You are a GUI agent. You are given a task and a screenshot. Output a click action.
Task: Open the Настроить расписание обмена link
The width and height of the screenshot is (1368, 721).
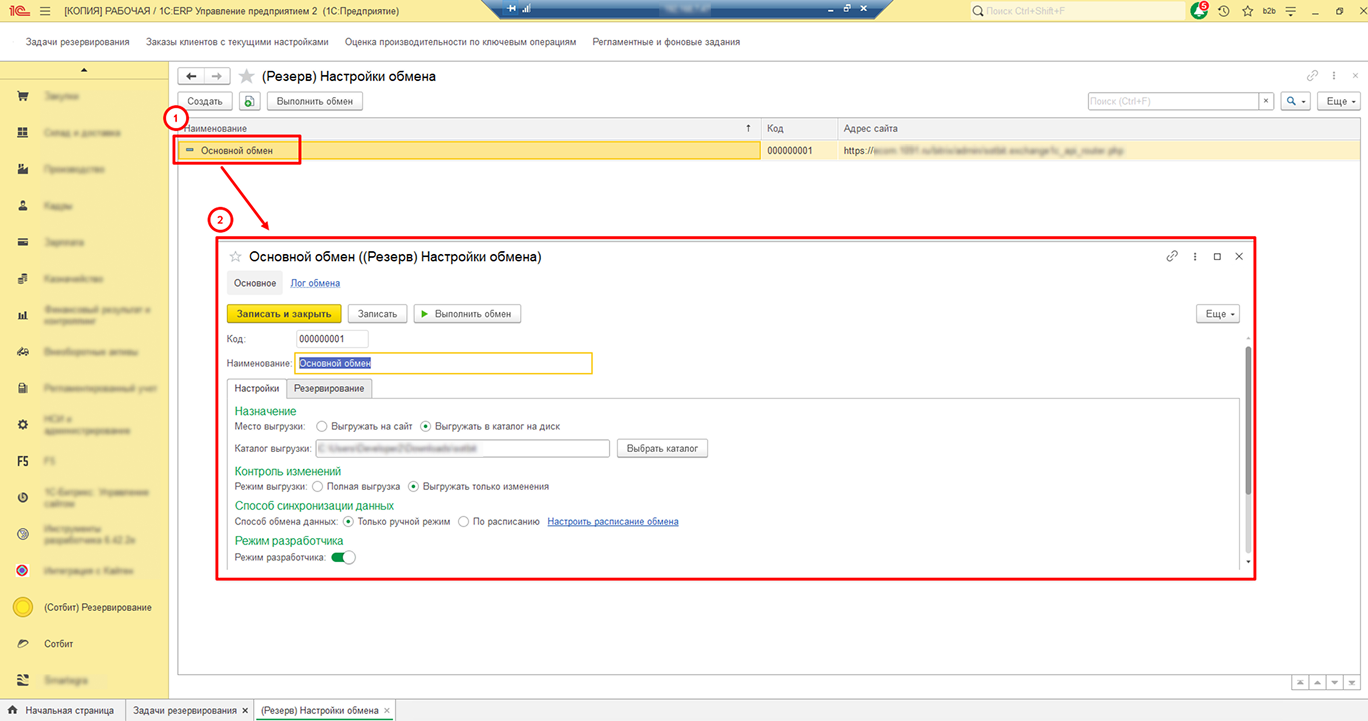pyautogui.click(x=612, y=522)
